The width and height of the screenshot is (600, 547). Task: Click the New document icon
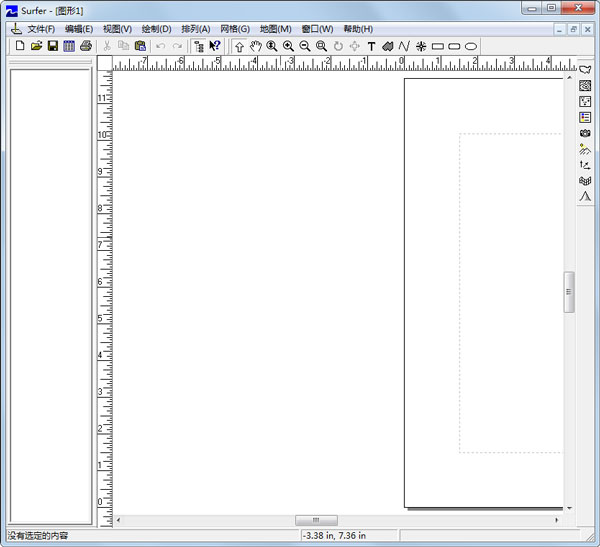(x=19, y=46)
